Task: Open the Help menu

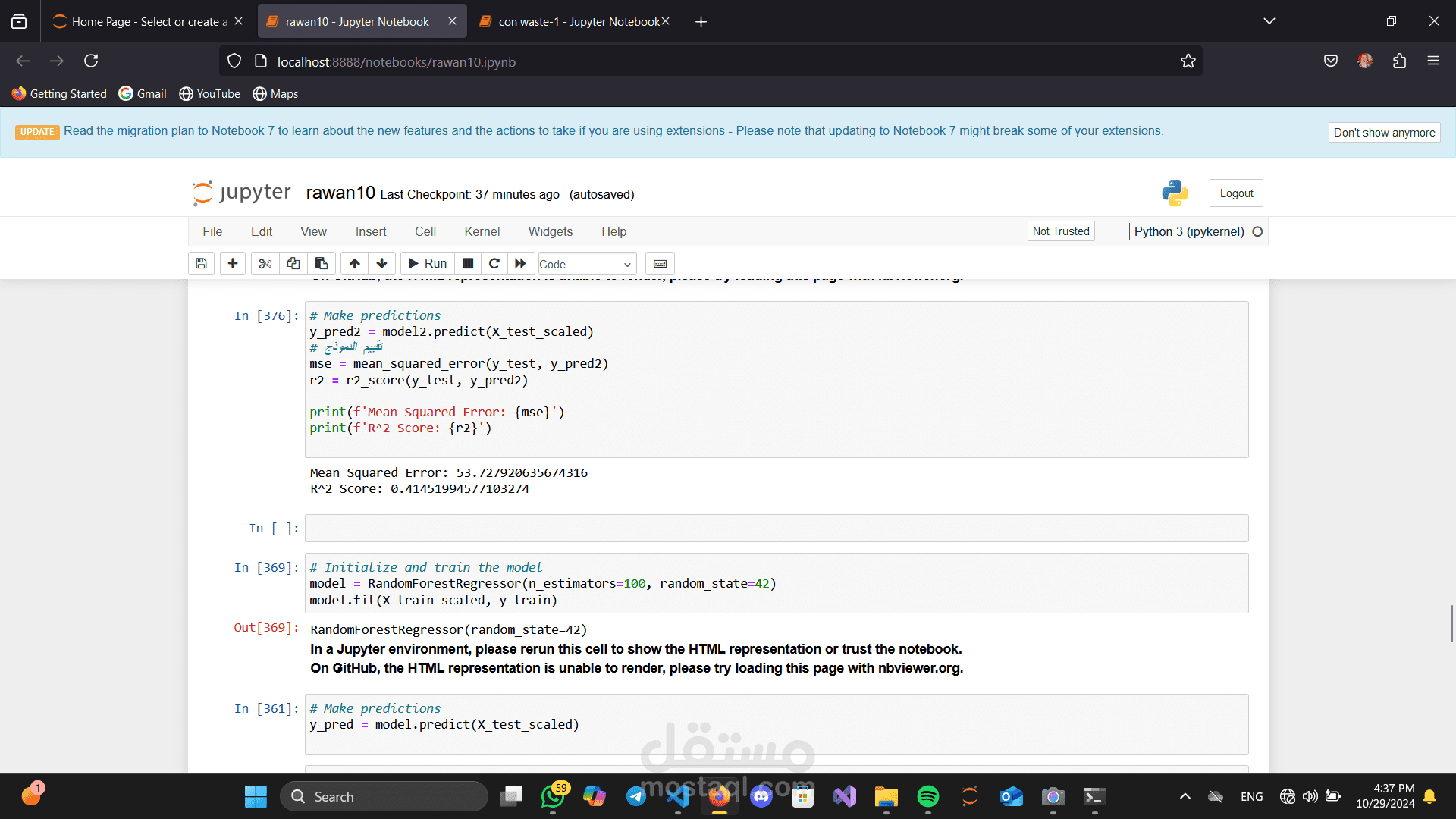Action: point(614,231)
